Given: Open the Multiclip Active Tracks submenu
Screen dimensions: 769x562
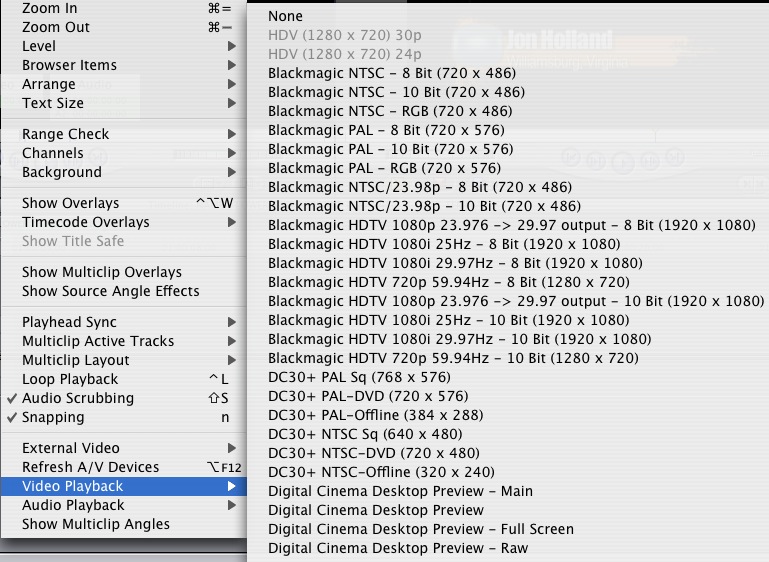Looking at the screenshot, I should pyautogui.click(x=123, y=341).
